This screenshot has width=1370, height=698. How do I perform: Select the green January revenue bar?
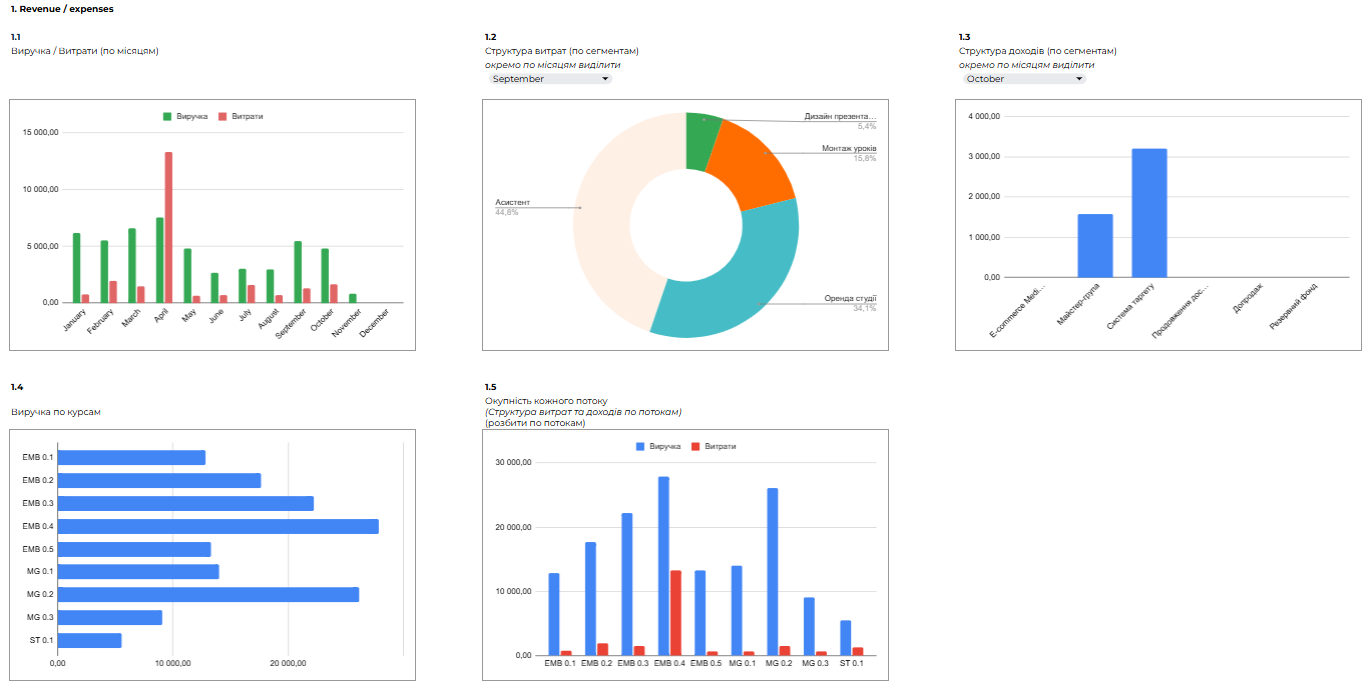76,268
